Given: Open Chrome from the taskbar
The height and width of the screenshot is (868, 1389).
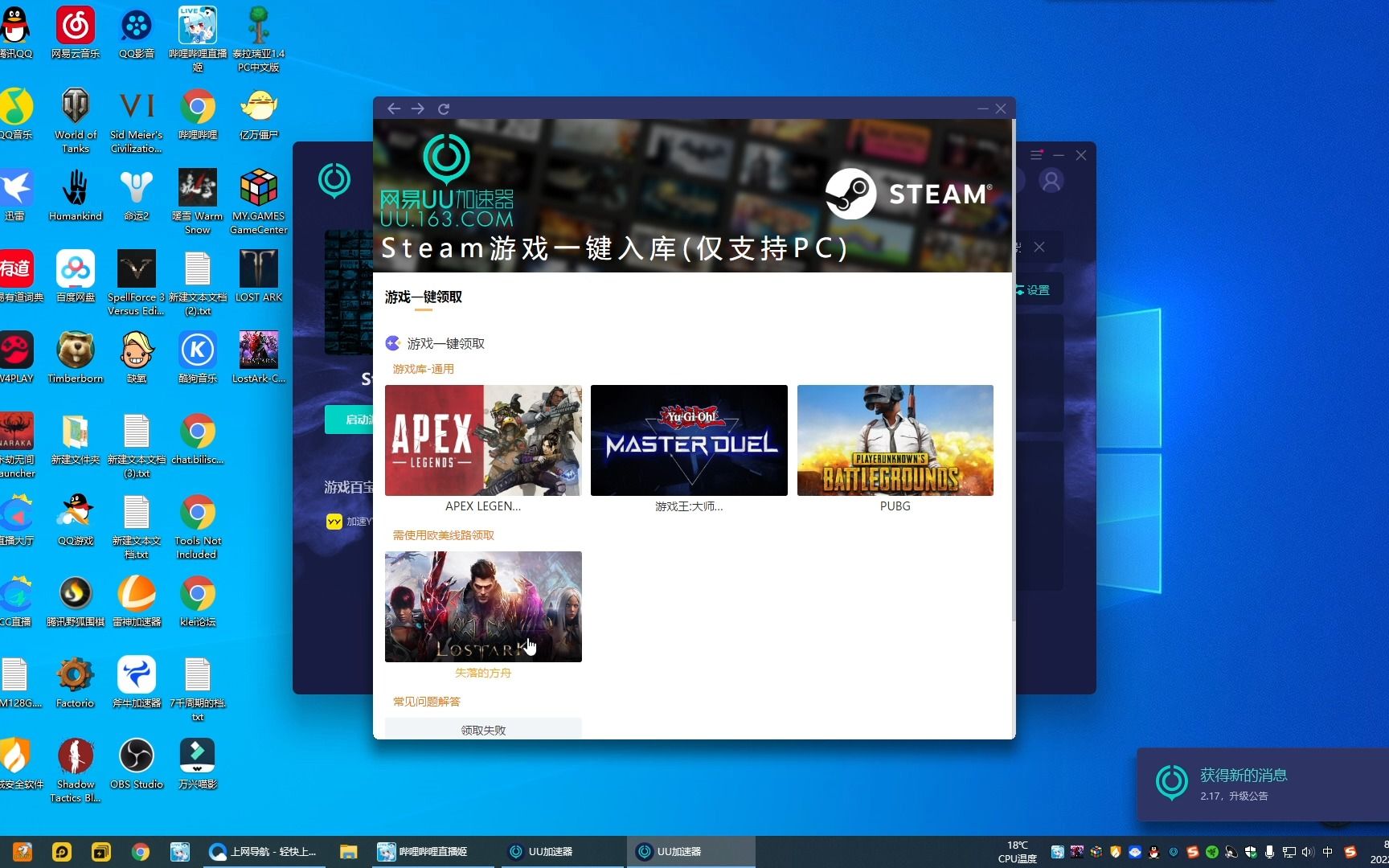Looking at the screenshot, I should pos(141,852).
